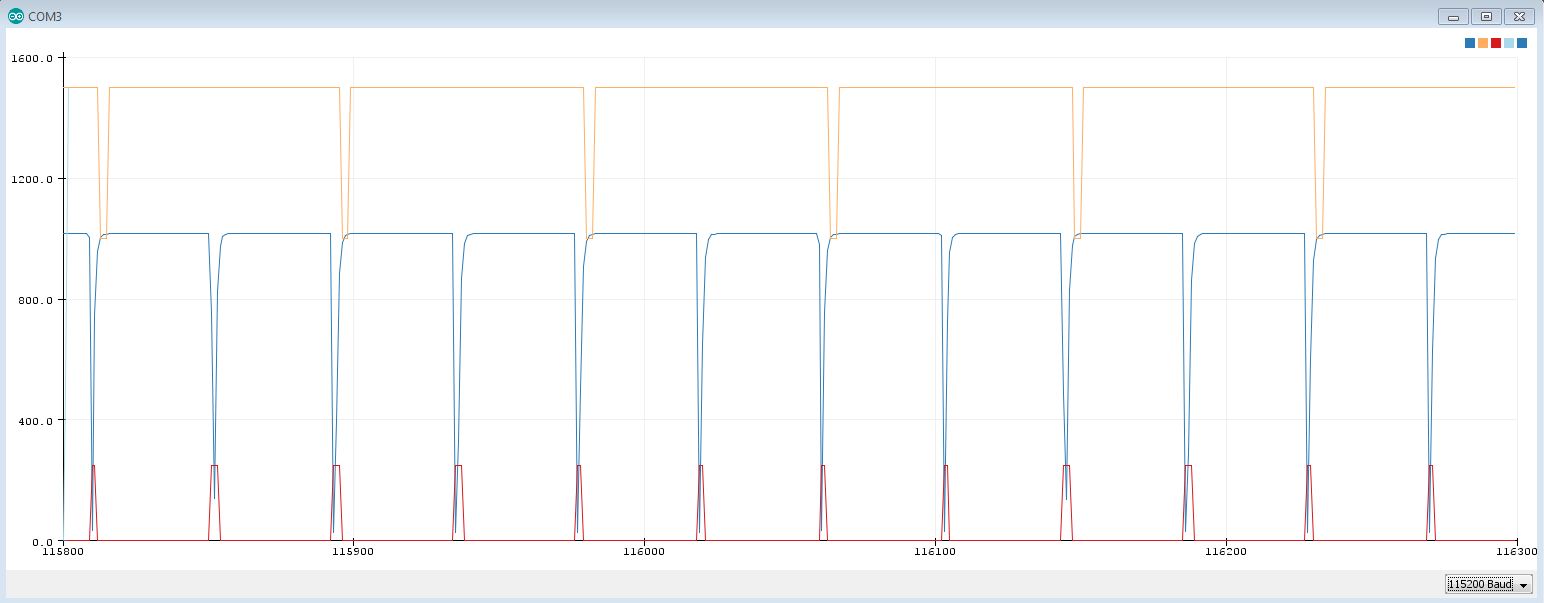This screenshot has width=1544, height=603.
Task: Expand the baud rate dropdown arrow
Action: (x=1524, y=584)
